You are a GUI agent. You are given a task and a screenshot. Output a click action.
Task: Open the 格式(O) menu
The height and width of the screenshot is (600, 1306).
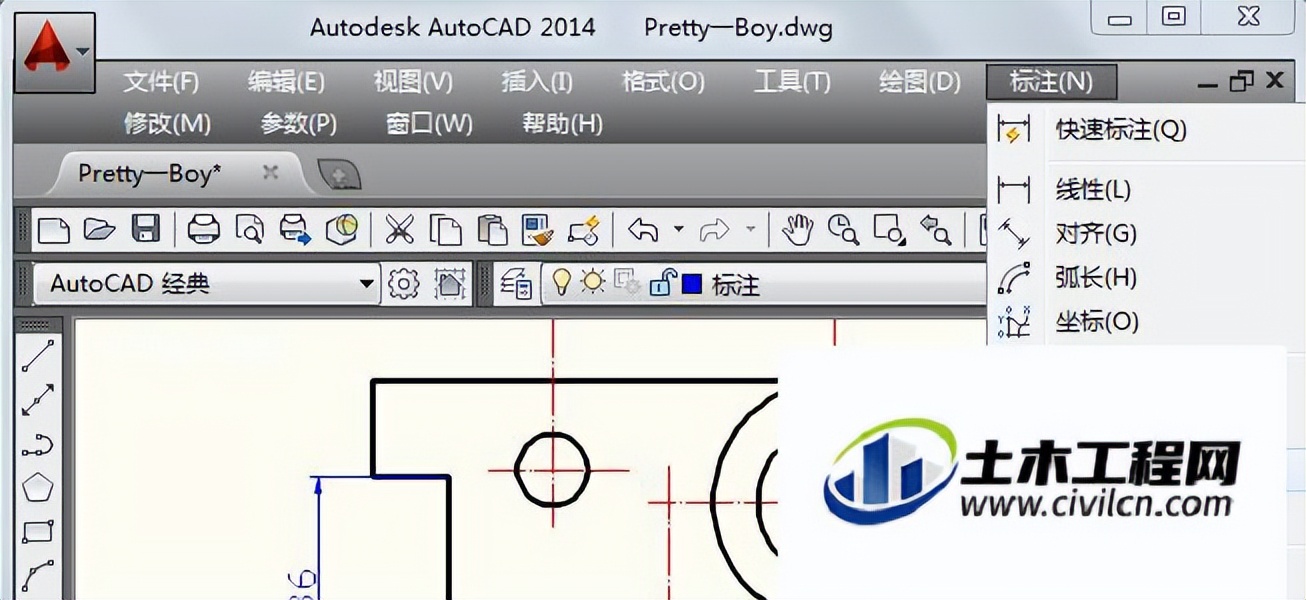click(x=663, y=82)
